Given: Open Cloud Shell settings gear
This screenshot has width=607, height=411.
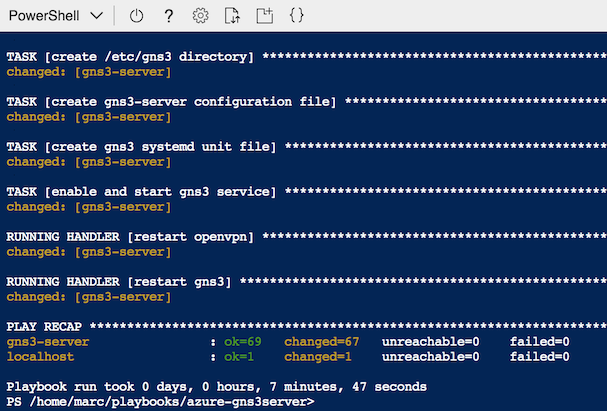Looking at the screenshot, I should coord(201,16).
